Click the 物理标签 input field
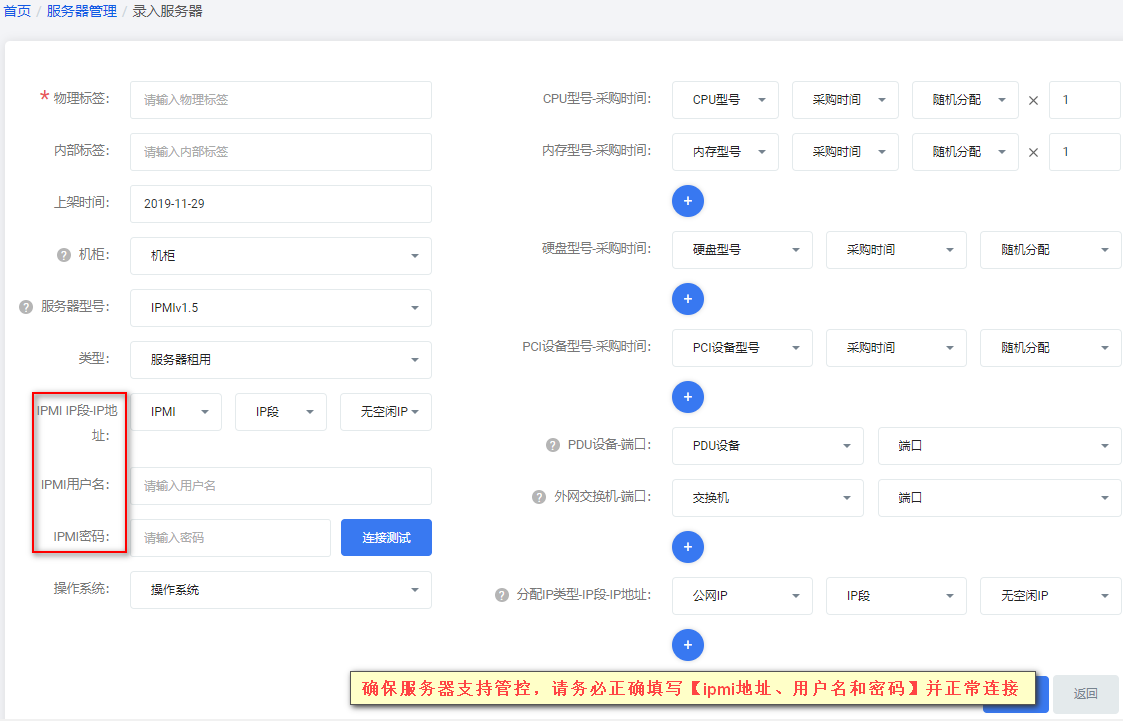 281,100
